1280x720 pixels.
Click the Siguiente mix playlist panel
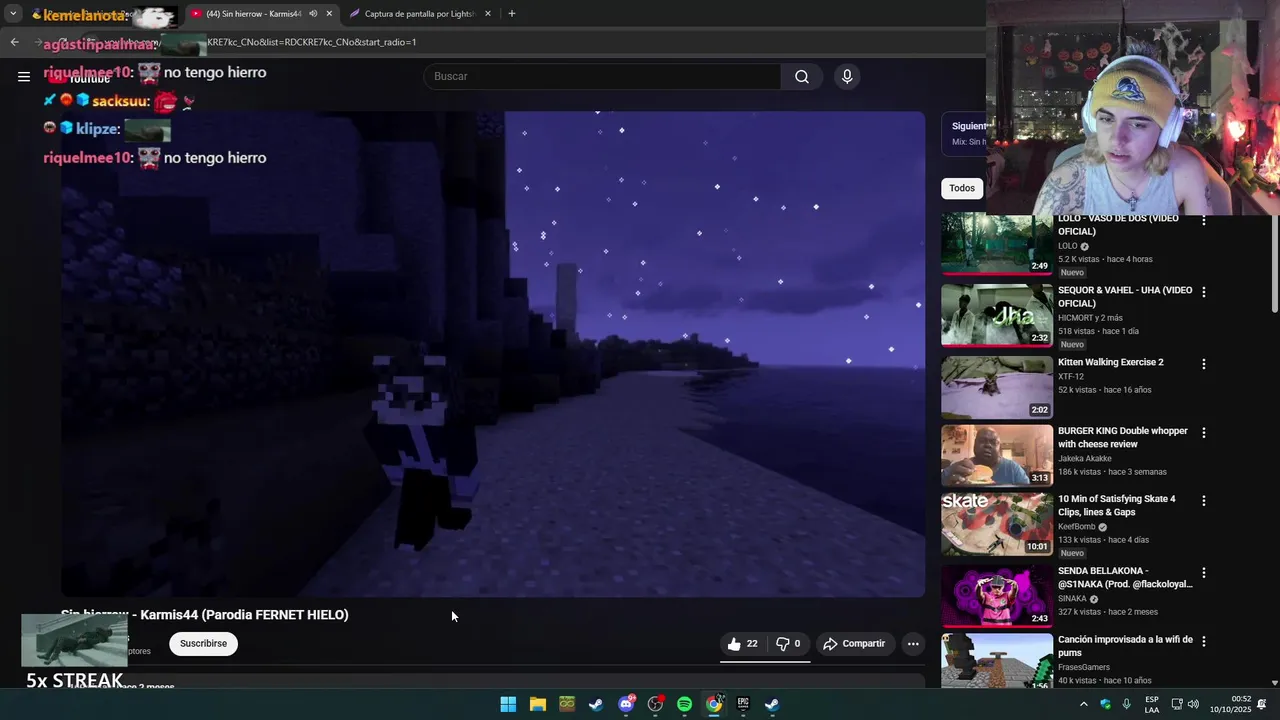(x=966, y=133)
